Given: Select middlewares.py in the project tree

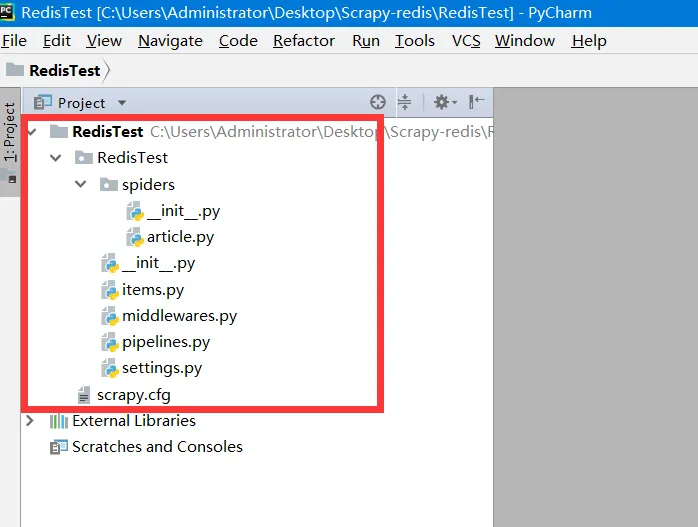Looking at the screenshot, I should point(179,316).
